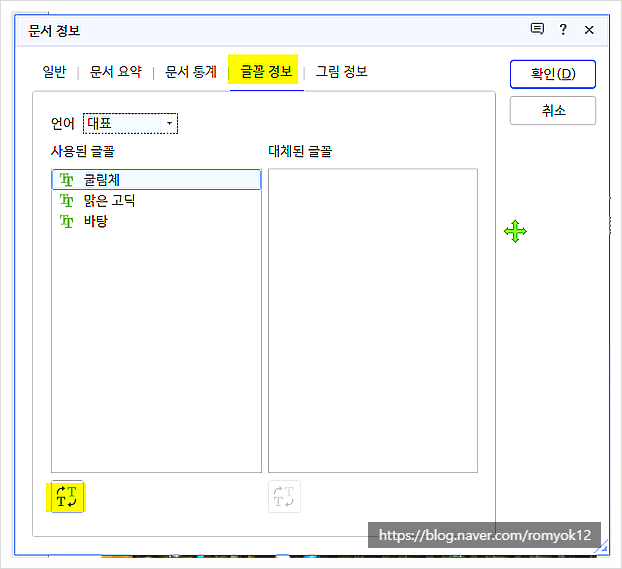The image size is (622, 569).
Task: Click the speech bubble icon in the title bar
Action: point(537,29)
